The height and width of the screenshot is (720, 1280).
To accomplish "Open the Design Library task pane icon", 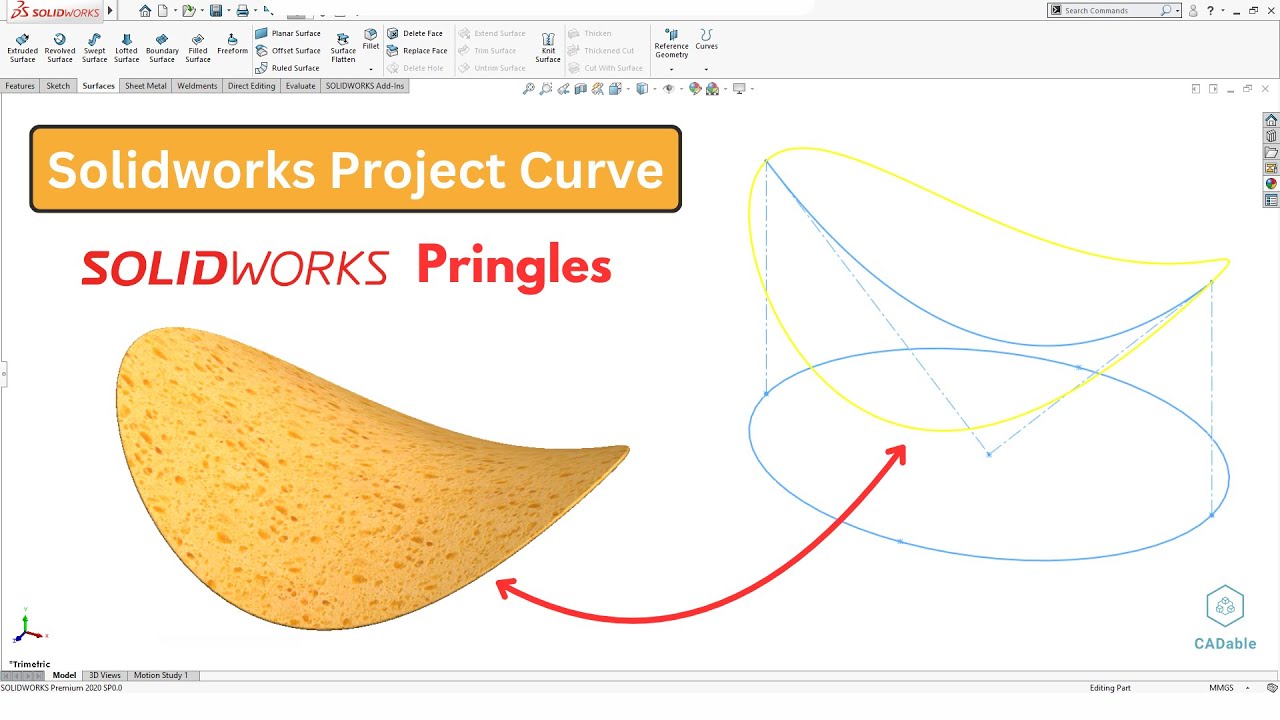I will (1271, 136).
